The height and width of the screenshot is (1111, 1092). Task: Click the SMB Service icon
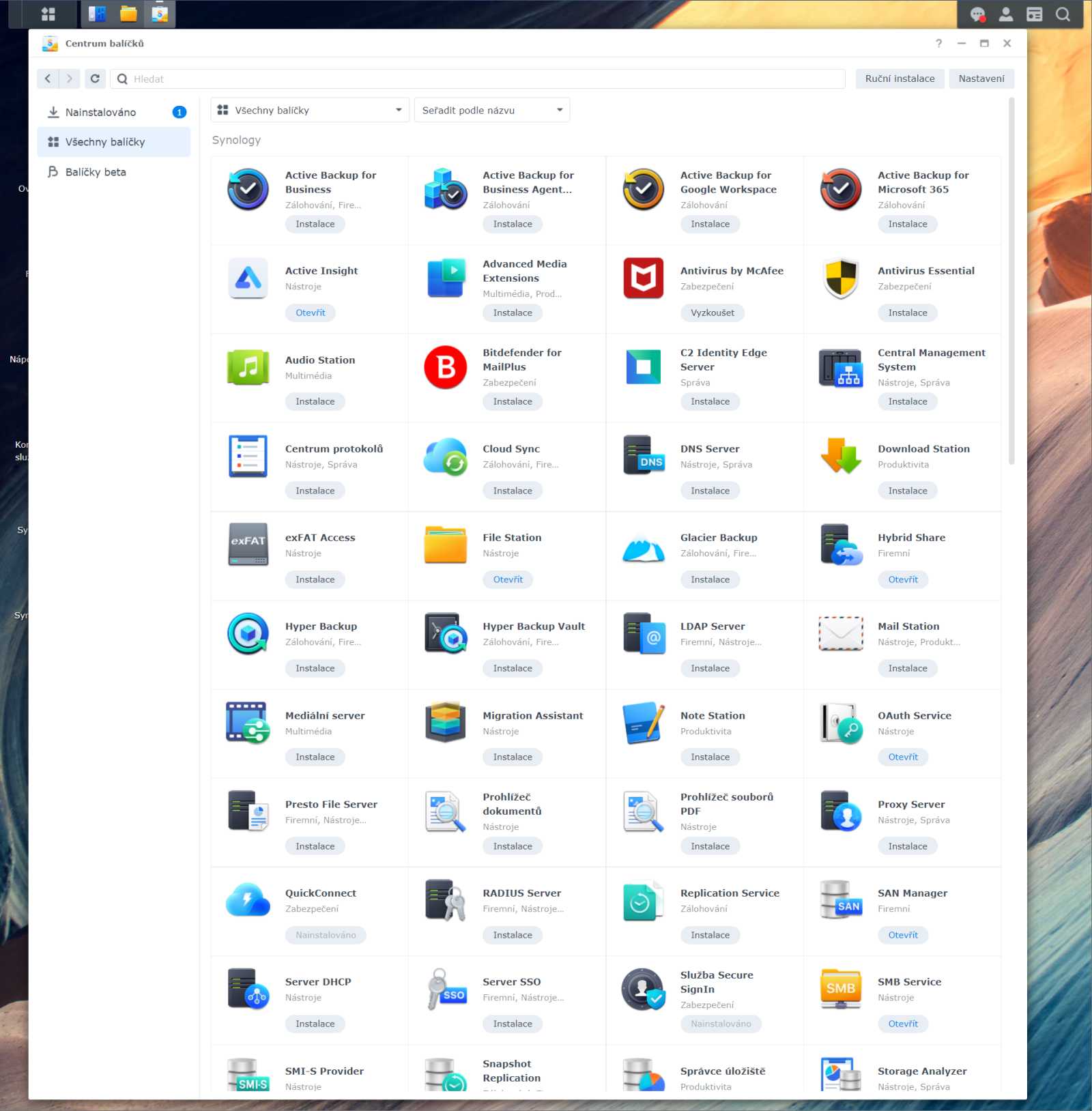click(x=841, y=990)
